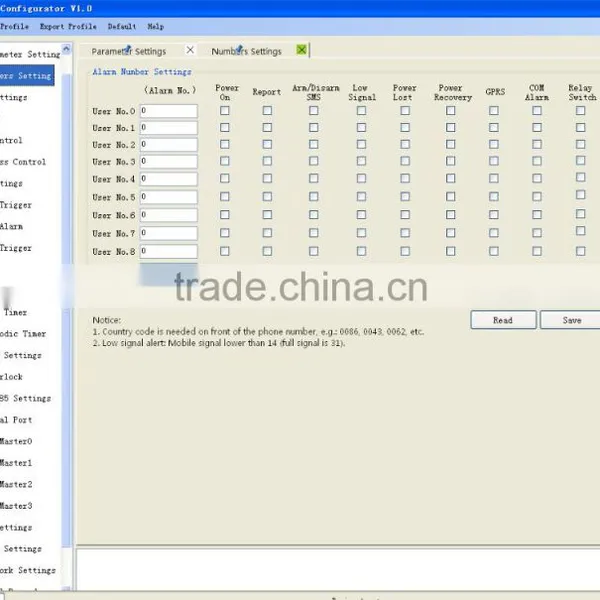Enable Power Recovery for User No.5

tap(451, 197)
